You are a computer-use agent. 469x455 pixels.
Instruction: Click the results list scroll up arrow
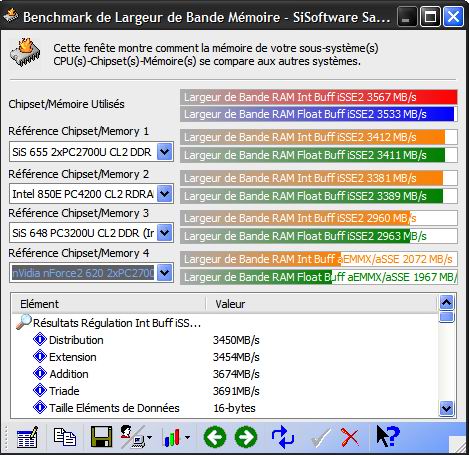coord(446,303)
